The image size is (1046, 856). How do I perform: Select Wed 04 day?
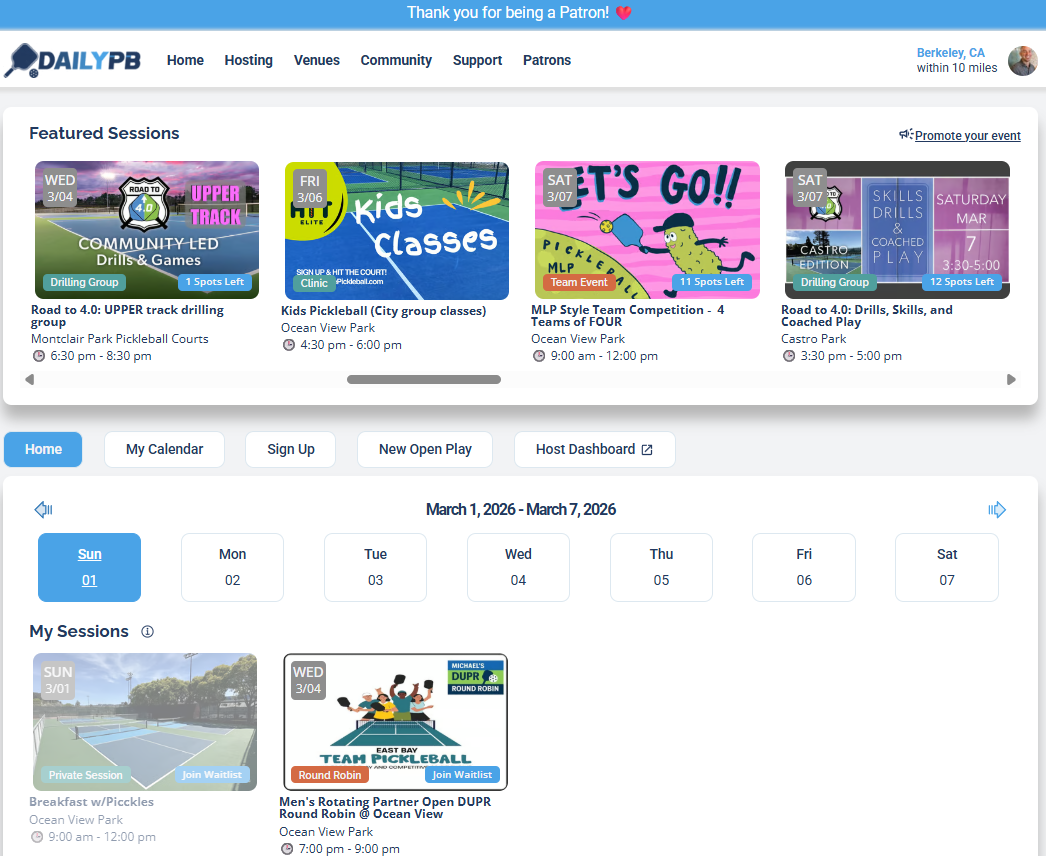pos(518,567)
